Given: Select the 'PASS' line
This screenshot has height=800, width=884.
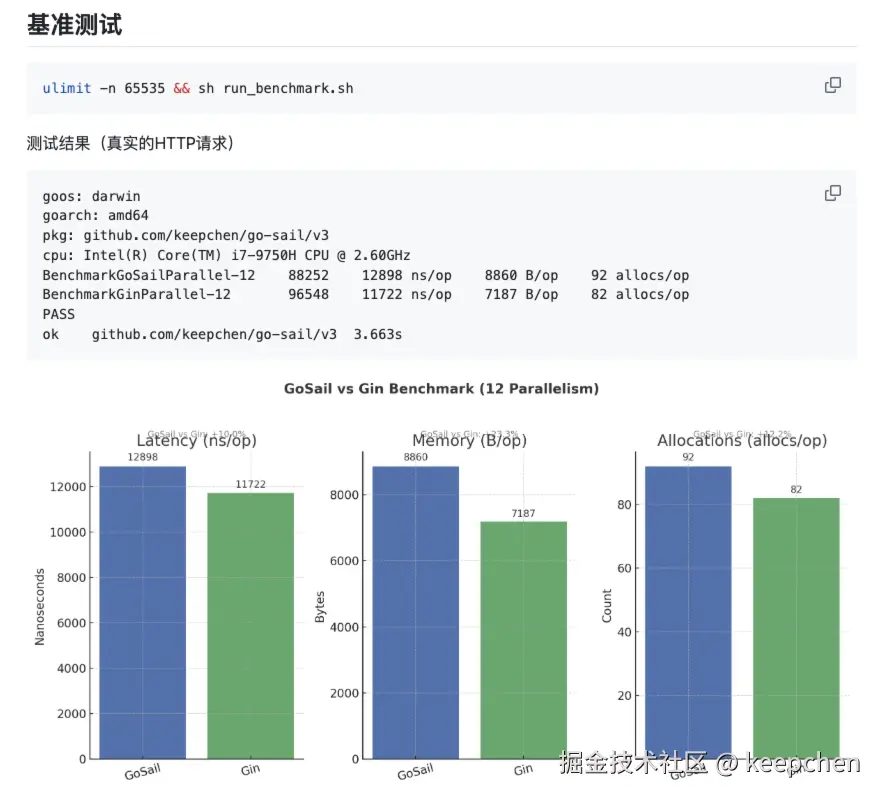Looking at the screenshot, I should [59, 314].
